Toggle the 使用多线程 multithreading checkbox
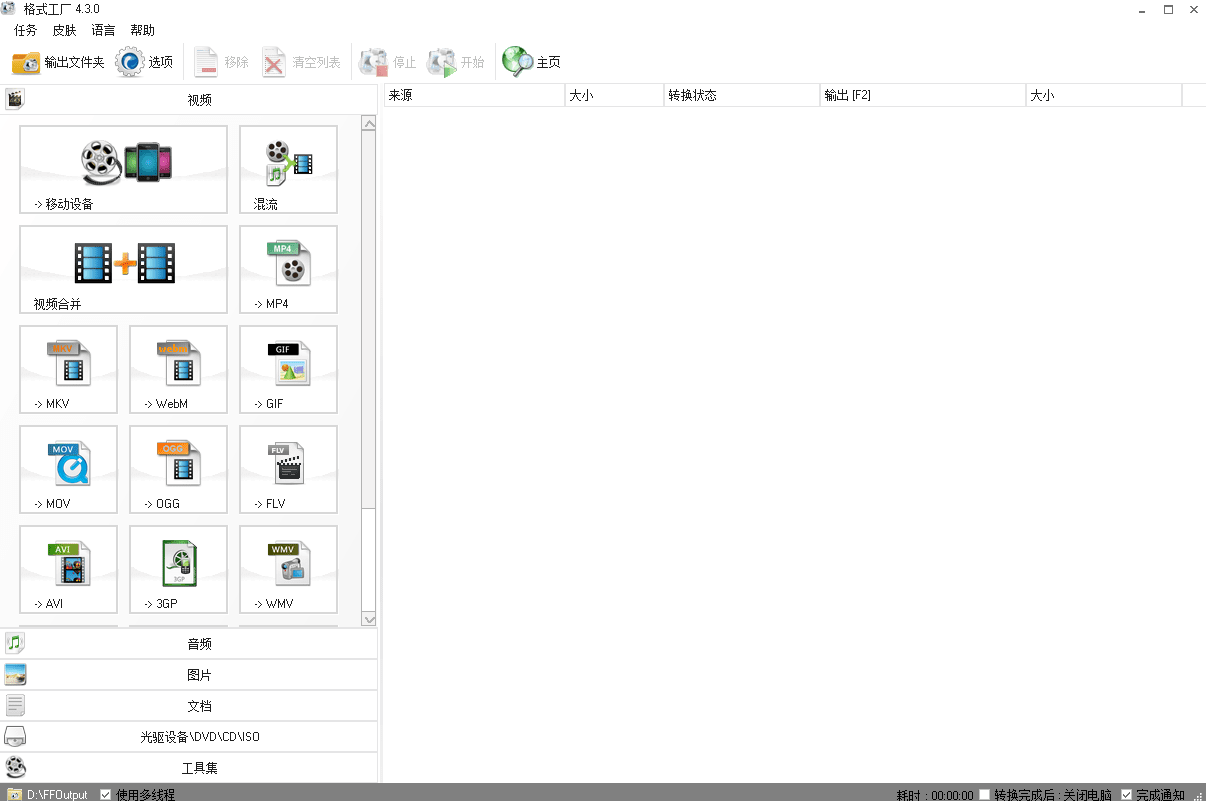 coord(106,794)
